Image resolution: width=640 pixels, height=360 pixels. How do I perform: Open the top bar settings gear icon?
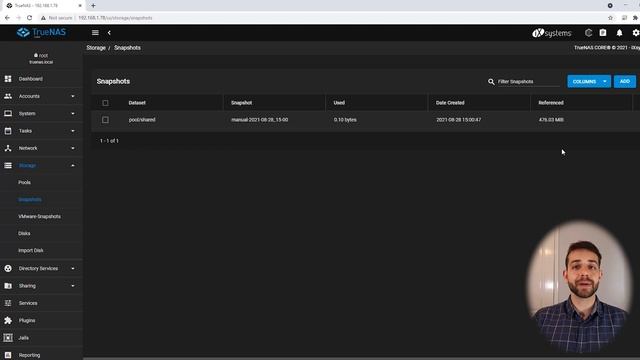pos(636,33)
